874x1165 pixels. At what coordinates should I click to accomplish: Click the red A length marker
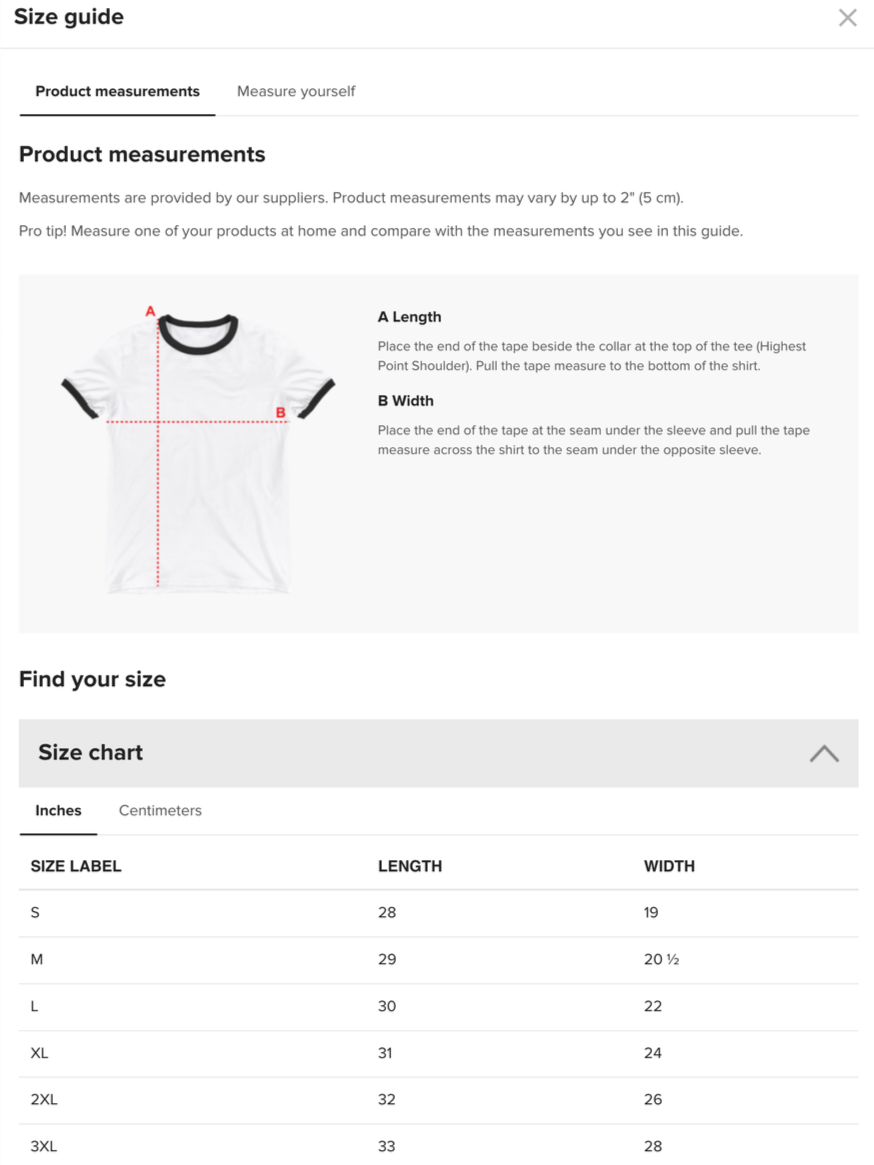point(150,311)
